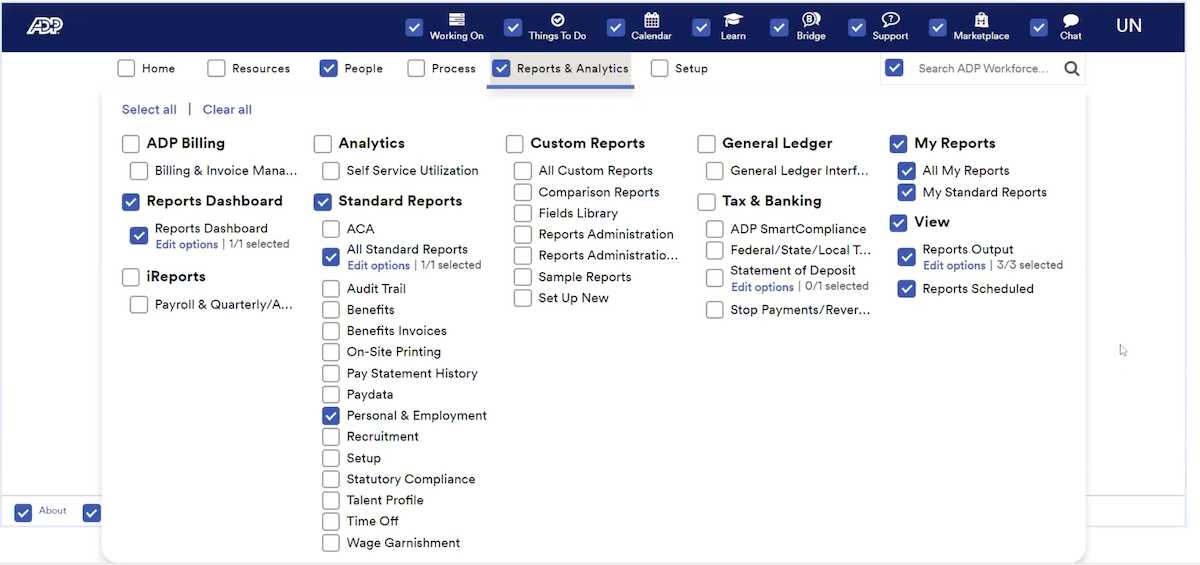Uncheck the Personal & Employment checkbox
This screenshot has height=565, width=1200.
pos(331,415)
